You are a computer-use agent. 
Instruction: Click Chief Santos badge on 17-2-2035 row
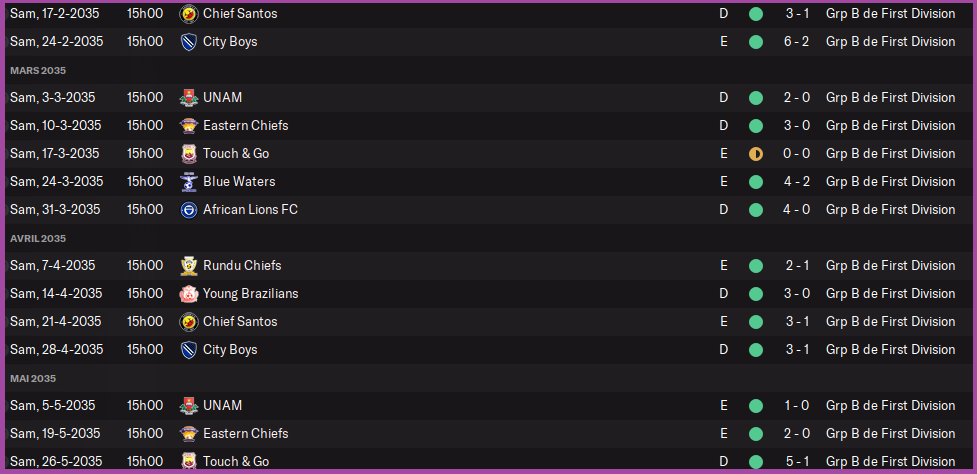click(188, 14)
